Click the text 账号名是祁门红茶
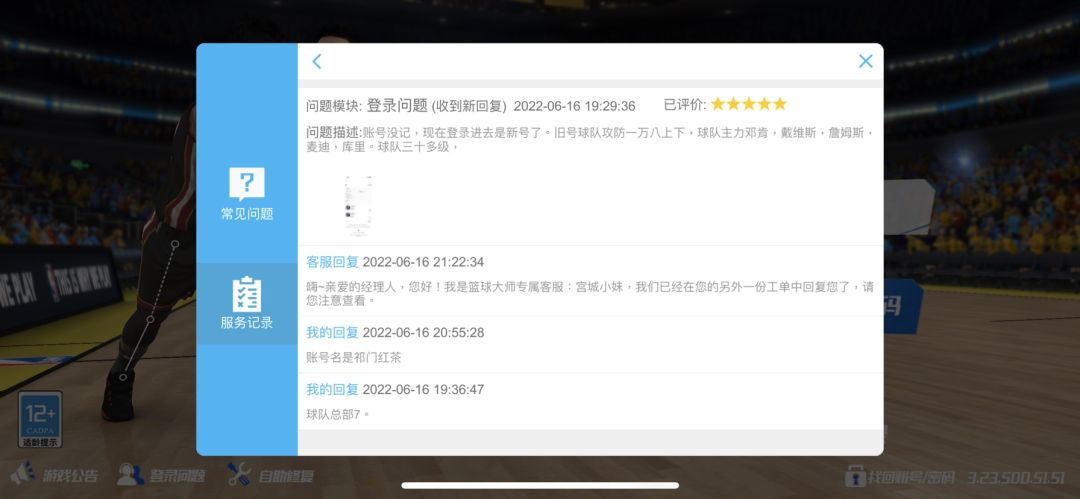This screenshot has width=1080, height=499. (x=353, y=357)
